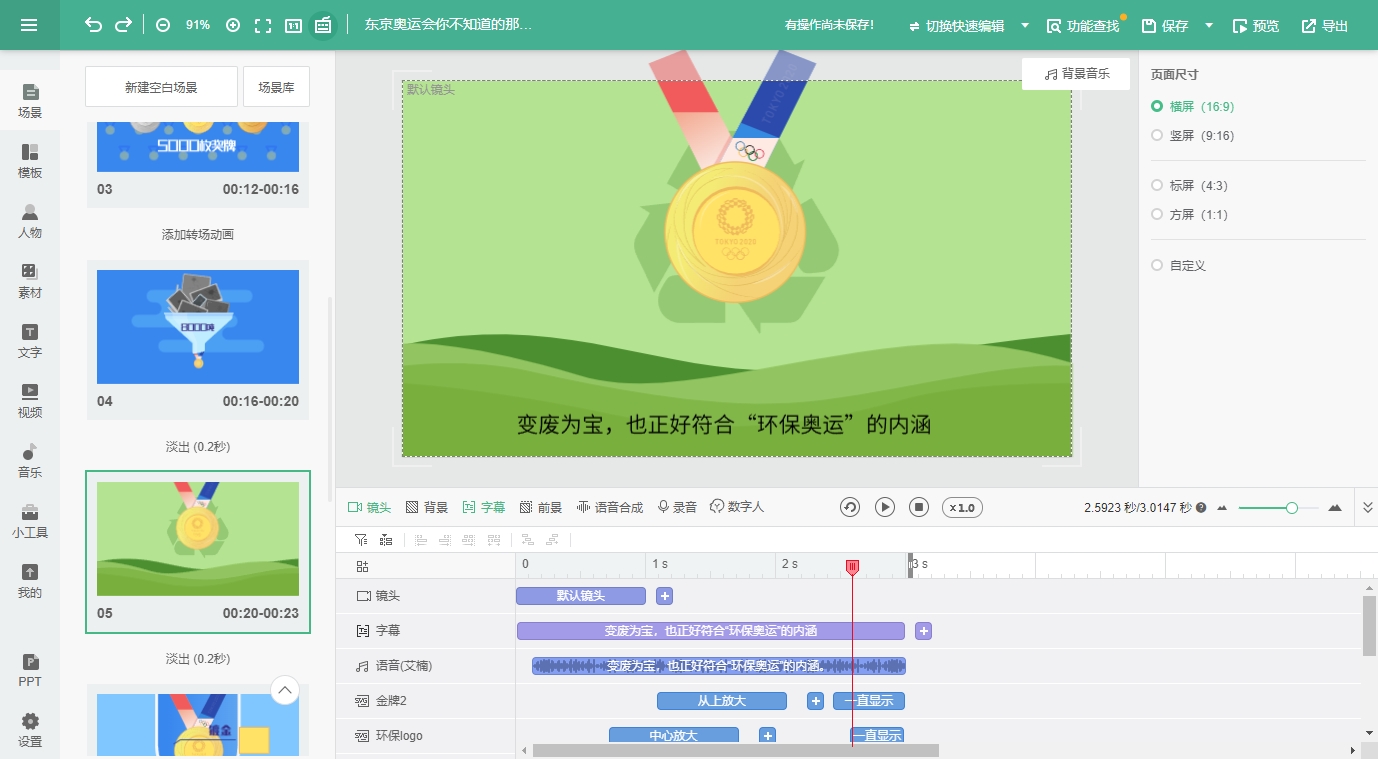Screen dimensions: 1378x759
Task: Zoom in the canvas with plus icon
Action: [233, 25]
